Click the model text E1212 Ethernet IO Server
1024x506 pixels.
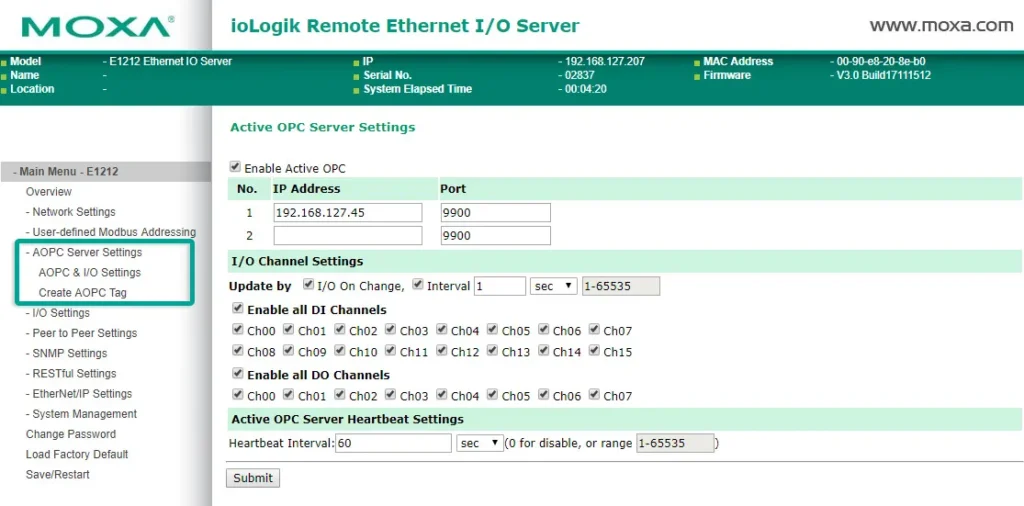tap(170, 61)
